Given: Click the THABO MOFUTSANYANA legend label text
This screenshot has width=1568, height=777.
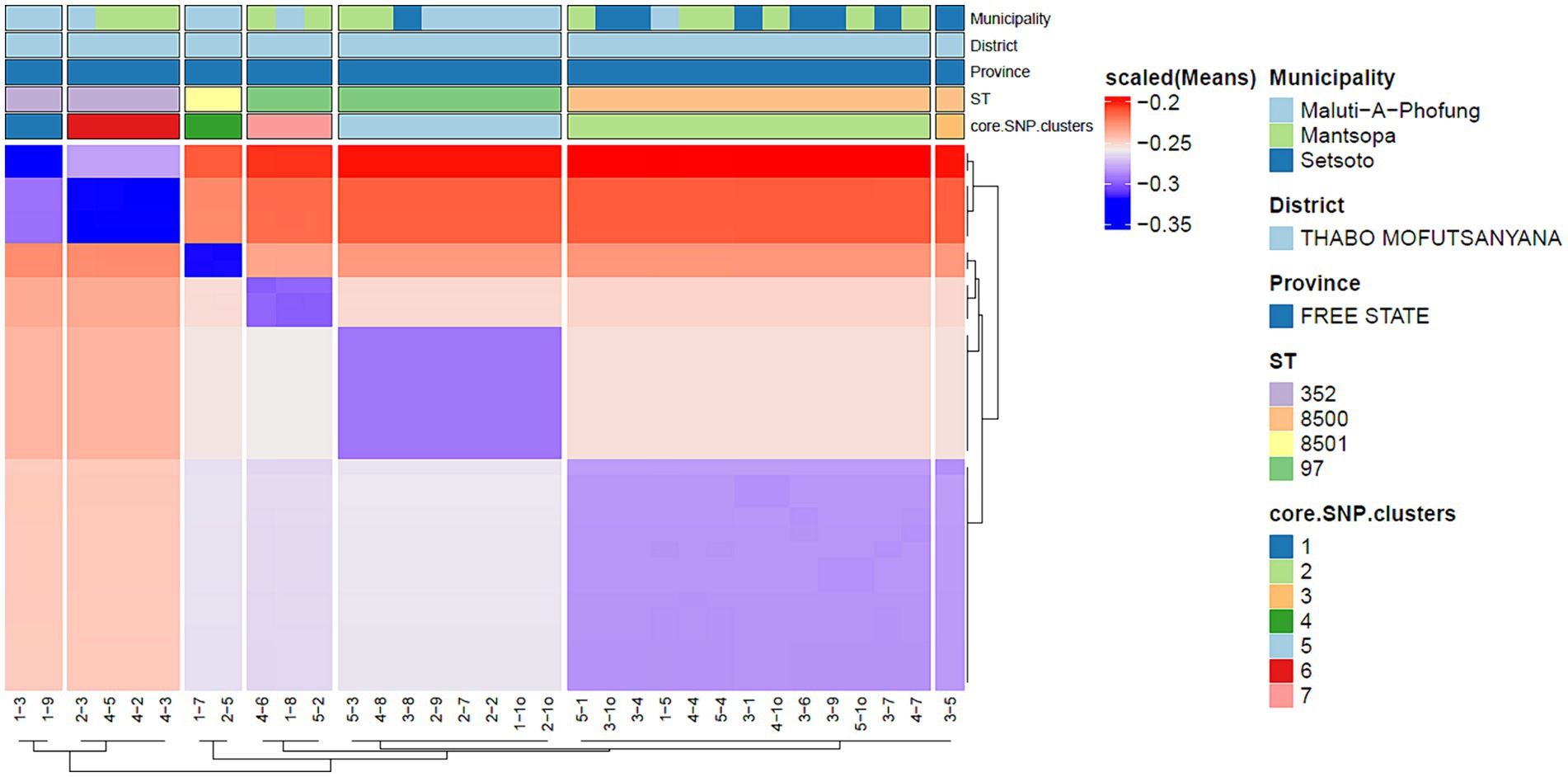Looking at the screenshot, I should (x=1430, y=238).
